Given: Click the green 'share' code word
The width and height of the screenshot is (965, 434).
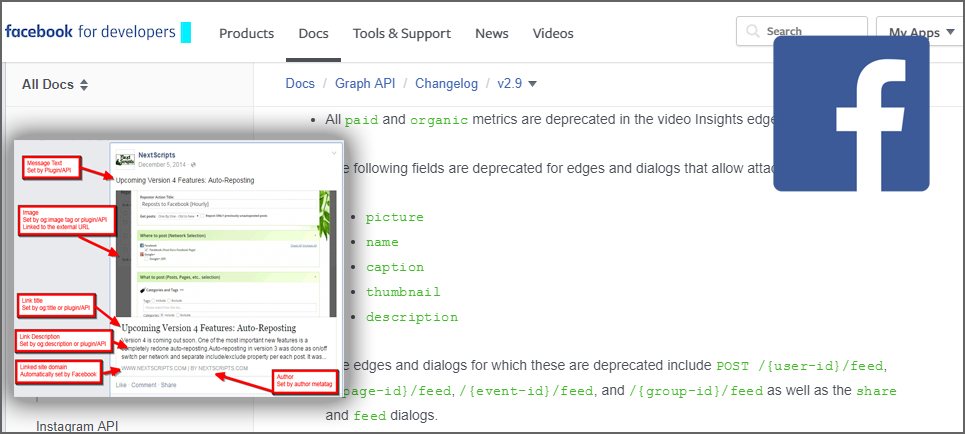Looking at the screenshot, I should coord(876,391).
